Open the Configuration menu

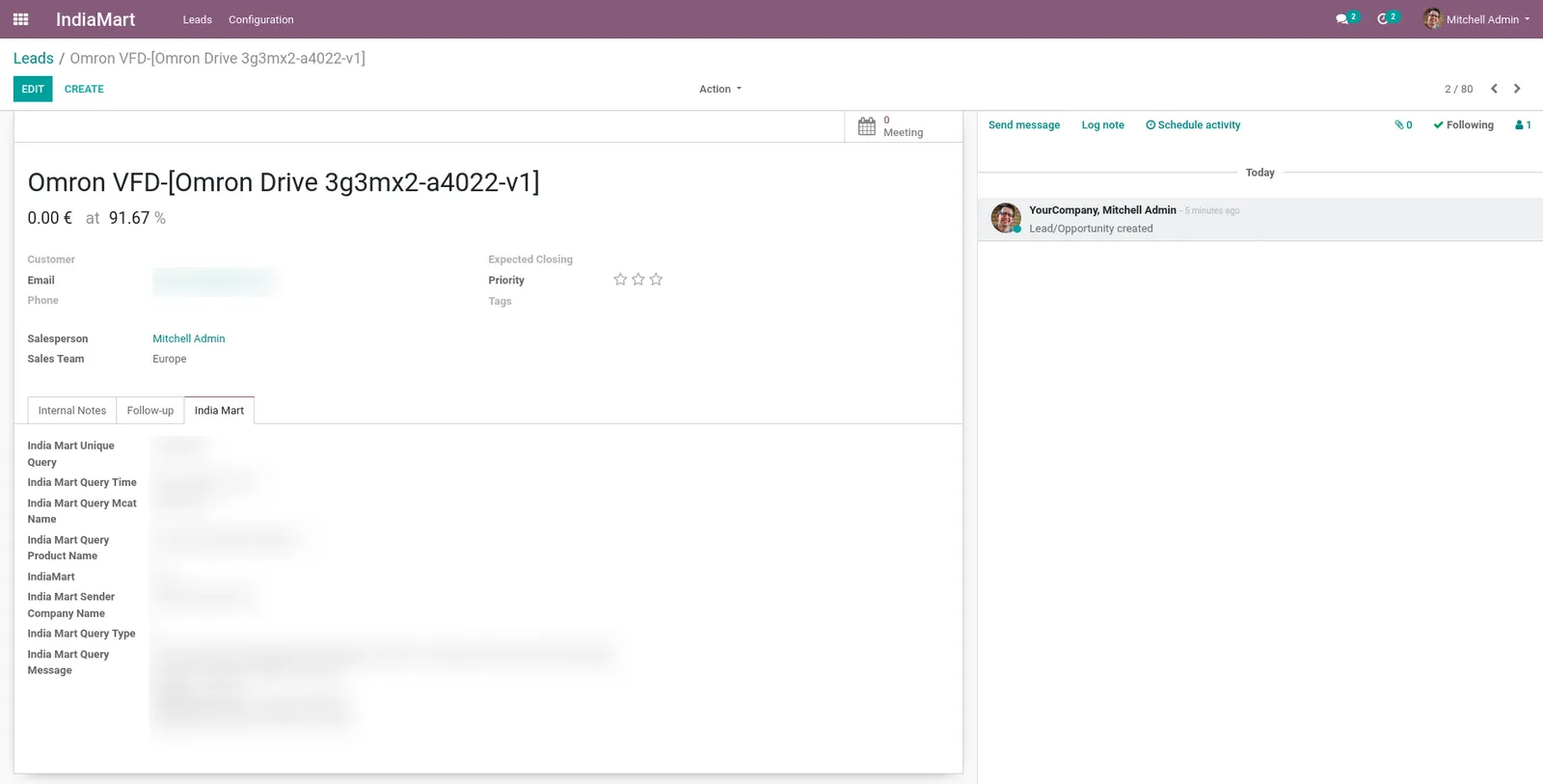click(261, 19)
